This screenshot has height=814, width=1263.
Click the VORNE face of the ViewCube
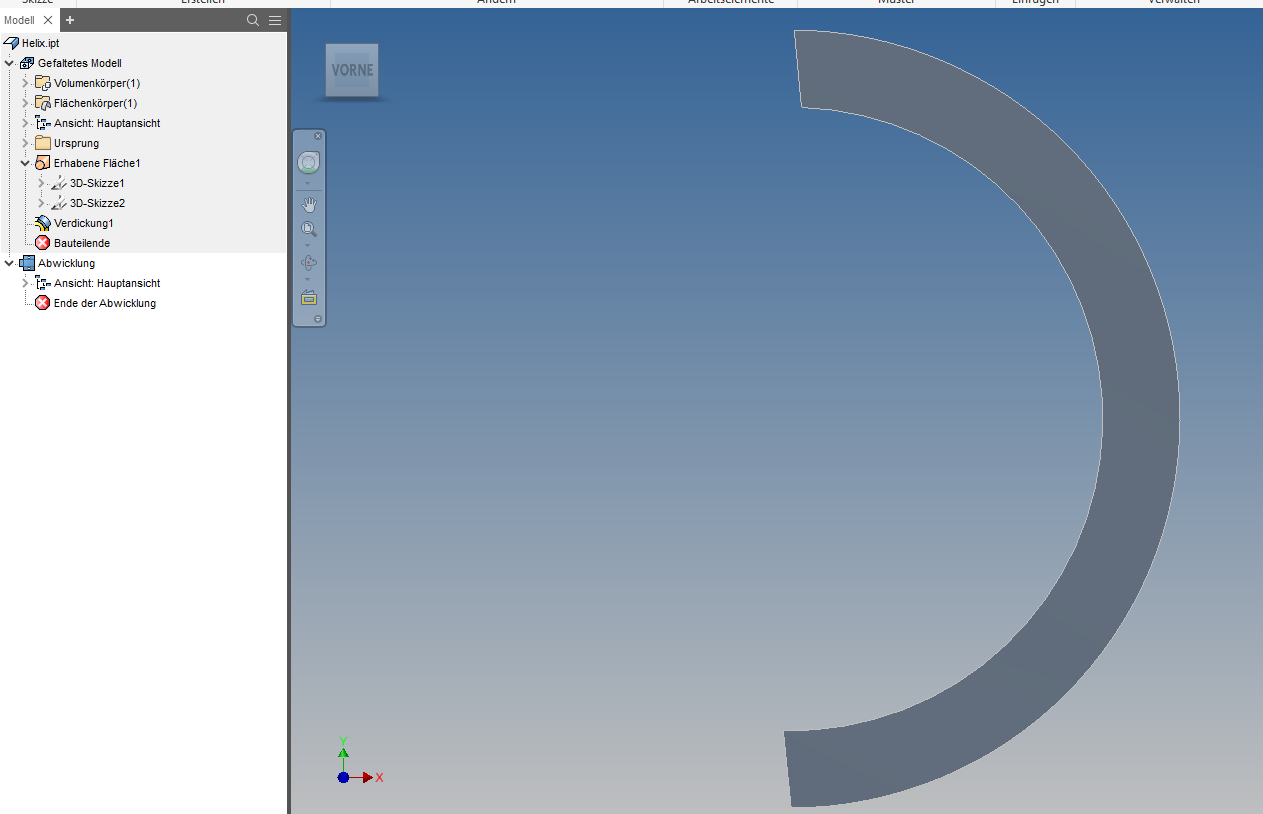coord(352,71)
